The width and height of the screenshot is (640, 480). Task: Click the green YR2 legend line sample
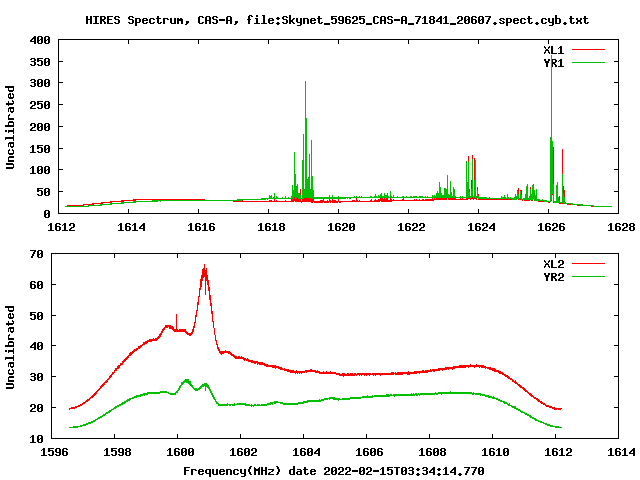[588, 277]
